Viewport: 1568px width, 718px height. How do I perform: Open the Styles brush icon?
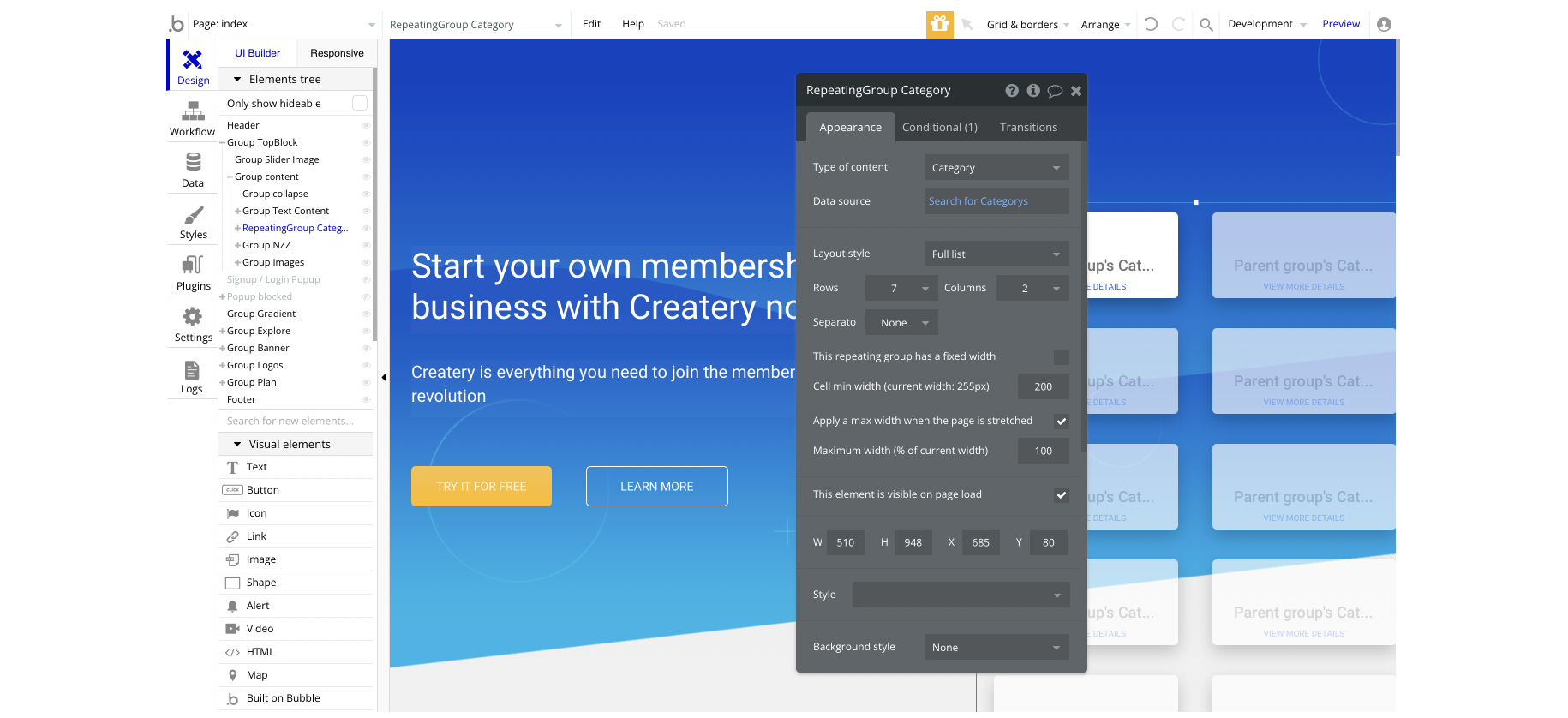(x=194, y=214)
